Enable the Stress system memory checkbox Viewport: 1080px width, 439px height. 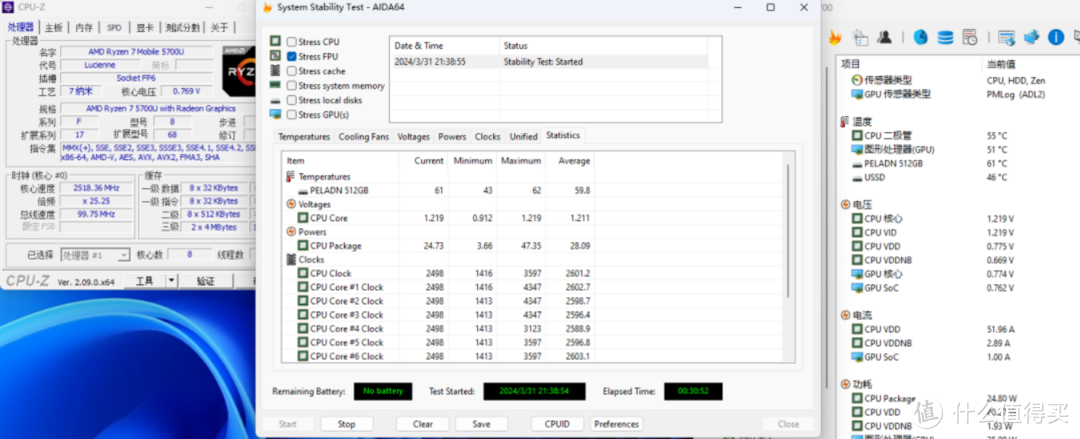(x=292, y=85)
